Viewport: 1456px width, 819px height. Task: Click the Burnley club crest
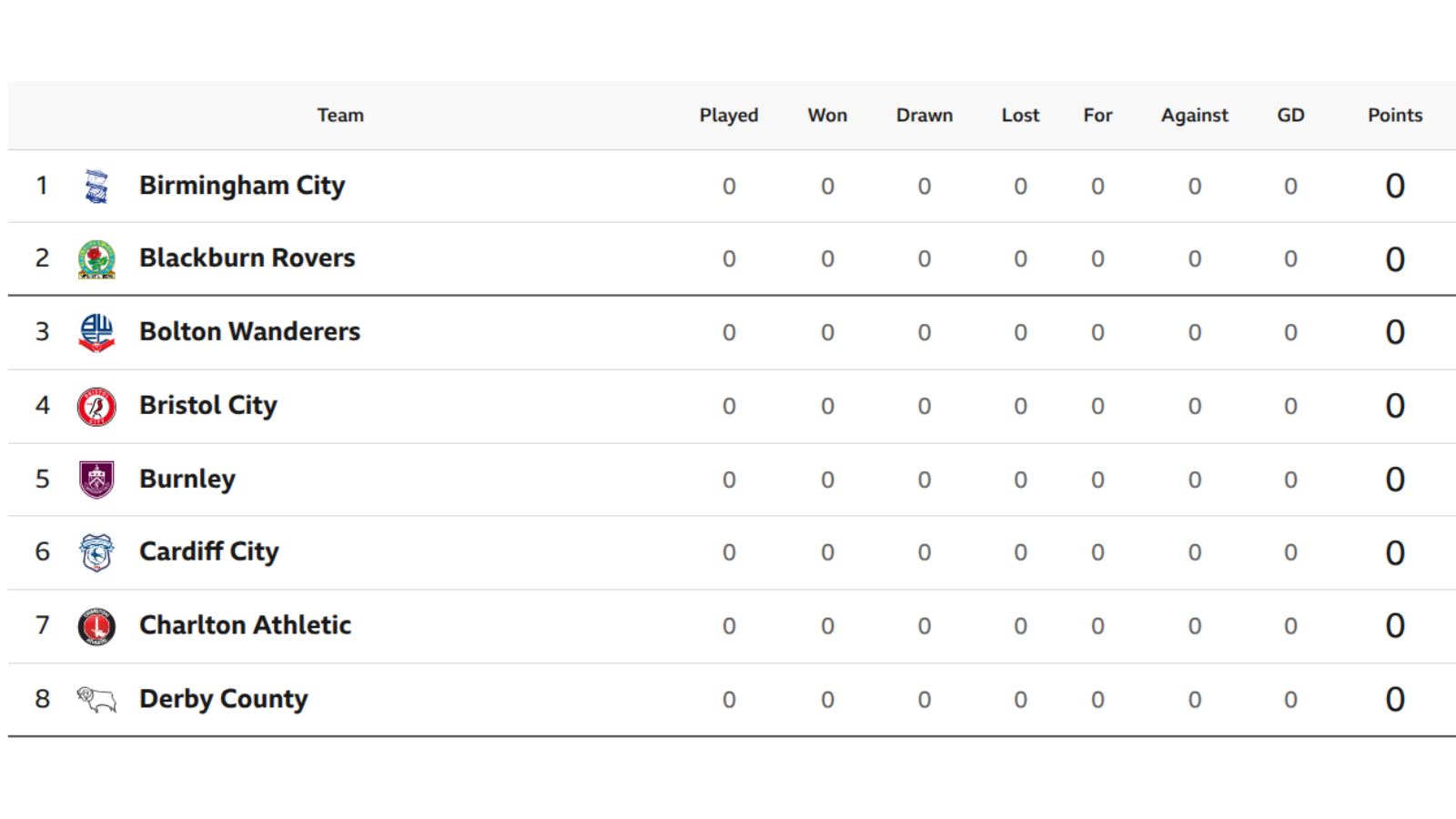pos(96,480)
